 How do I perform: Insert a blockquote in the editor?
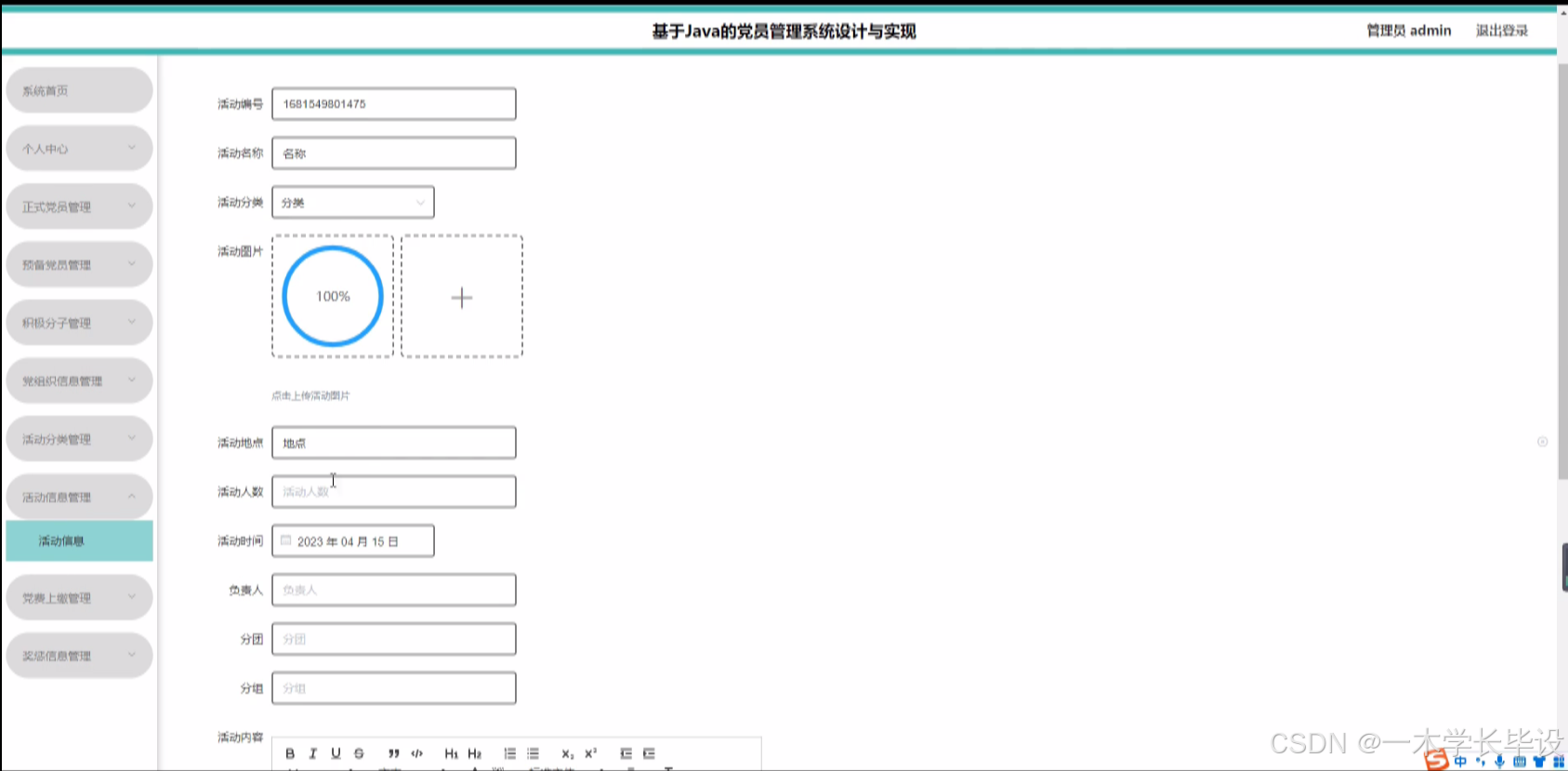393,753
